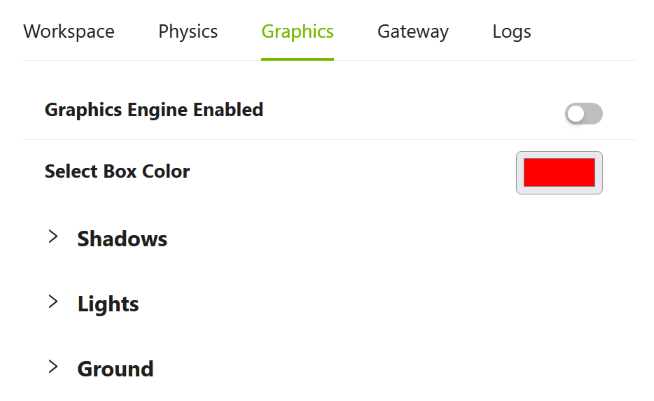
Task: Click the white knob of the Graphics Engine switch
Action: pyautogui.click(x=575, y=114)
